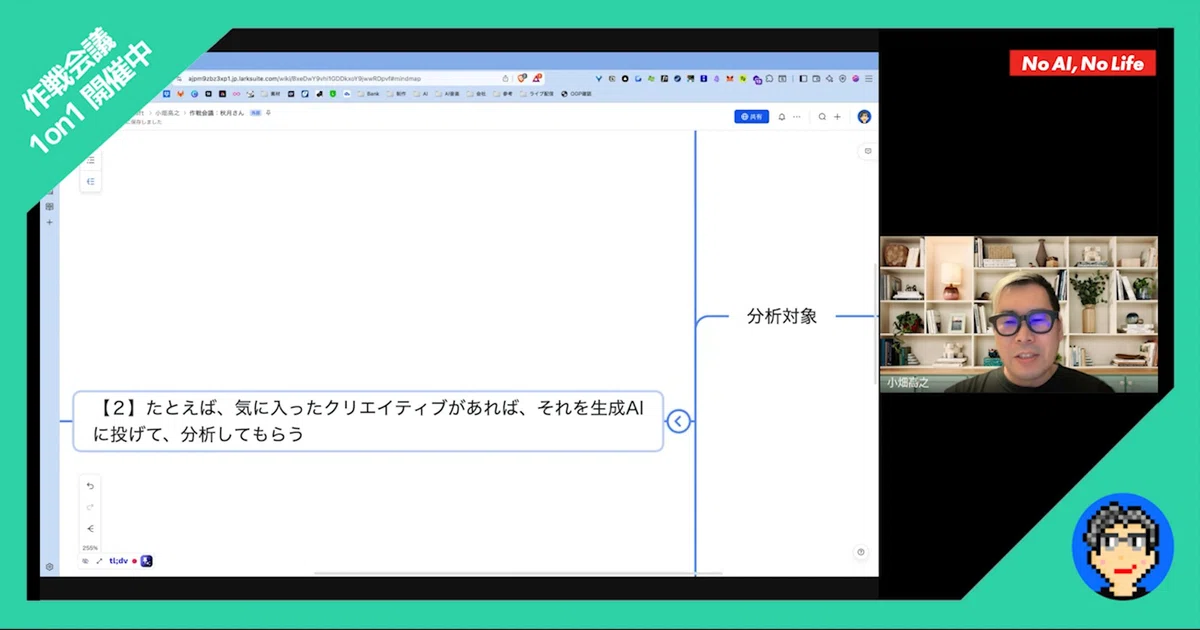Click the pin icon after document title
This screenshot has width=1200, height=630.
[268, 113]
